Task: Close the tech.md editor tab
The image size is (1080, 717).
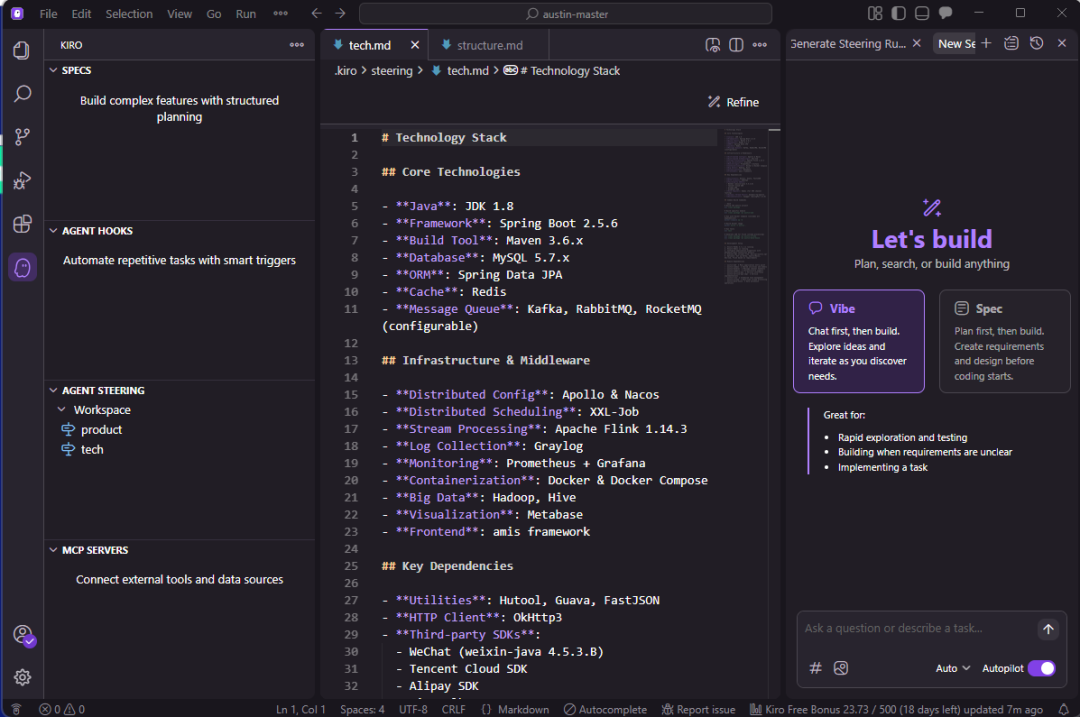Action: click(x=415, y=45)
